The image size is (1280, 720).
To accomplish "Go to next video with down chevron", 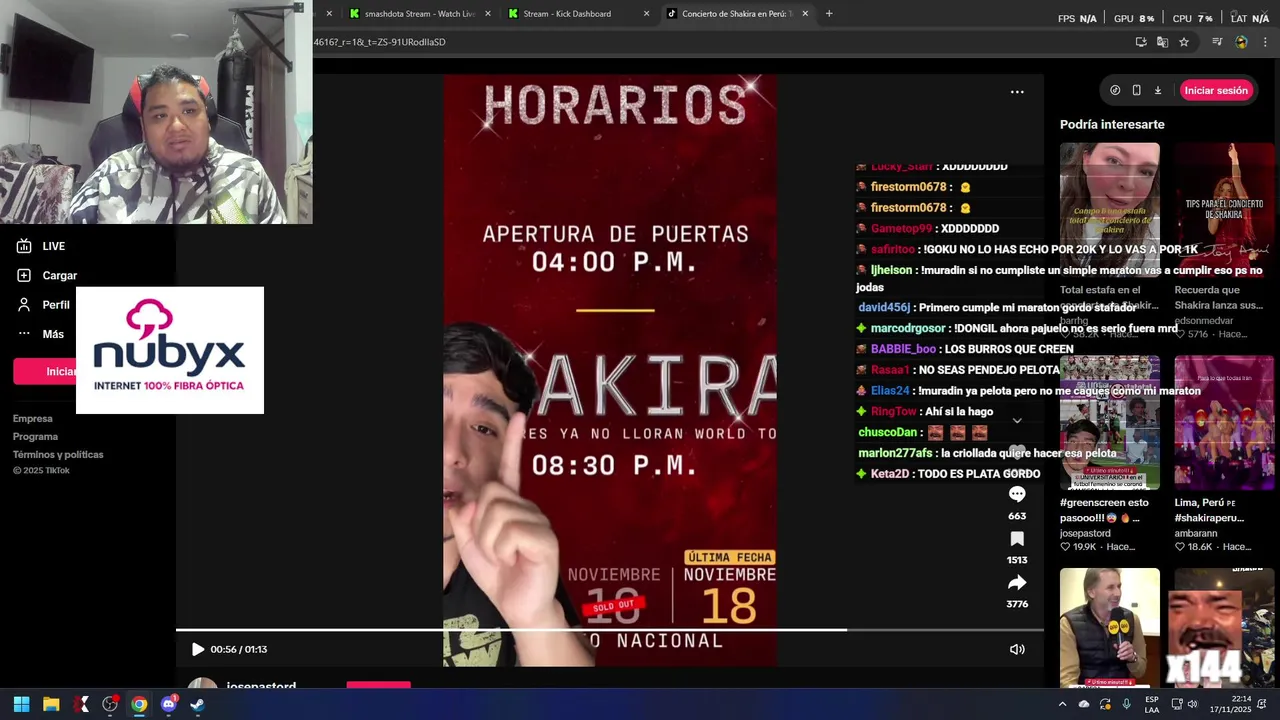I will click(x=1017, y=421).
